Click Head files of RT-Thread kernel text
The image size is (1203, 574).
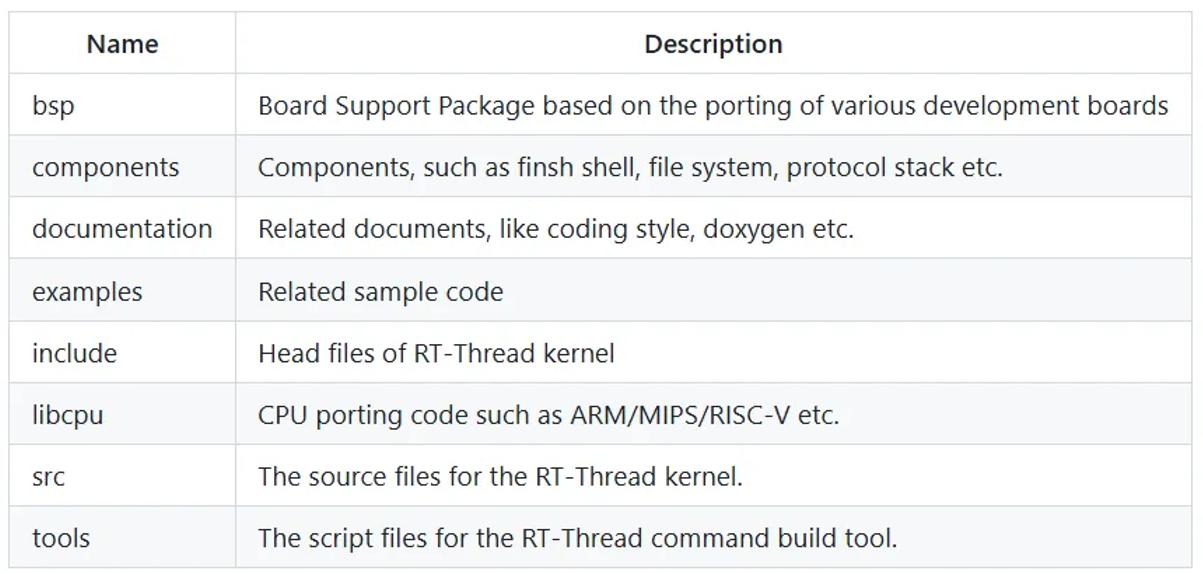[x=436, y=353]
